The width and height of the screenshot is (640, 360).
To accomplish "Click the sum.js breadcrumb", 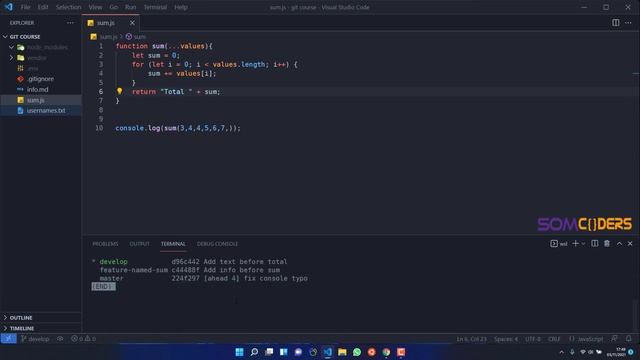I will tap(109, 37).
